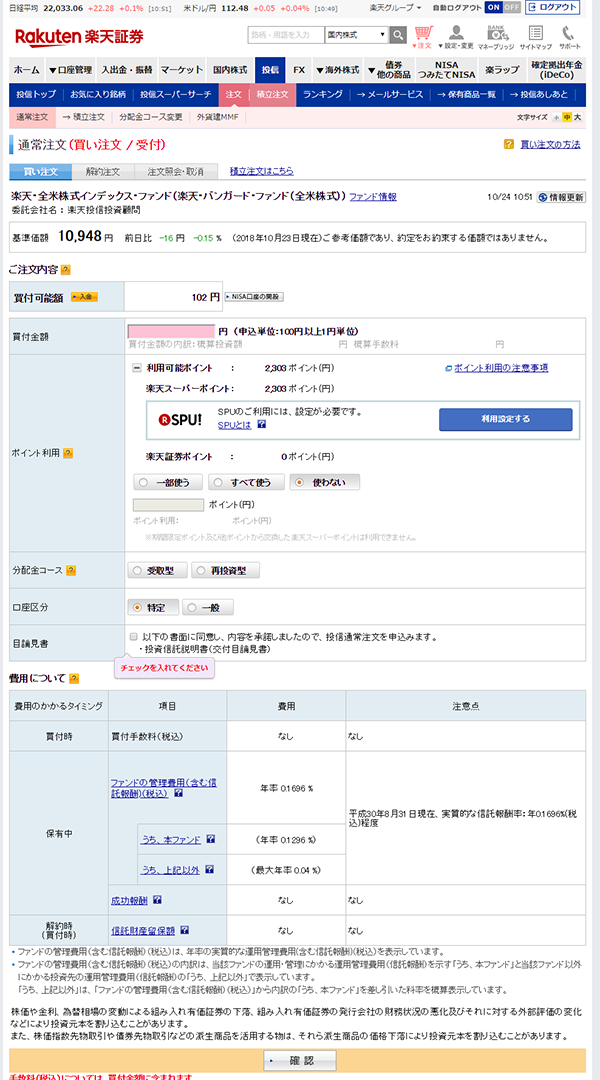Open the ランキング submenu item
Screen dimensions: 600x1080
[322, 94]
